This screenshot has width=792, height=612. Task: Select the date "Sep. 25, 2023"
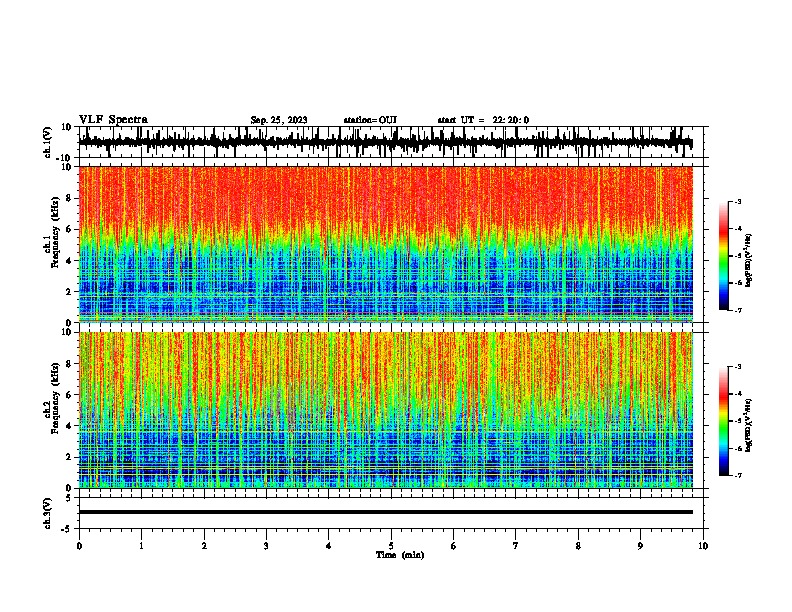click(279, 120)
